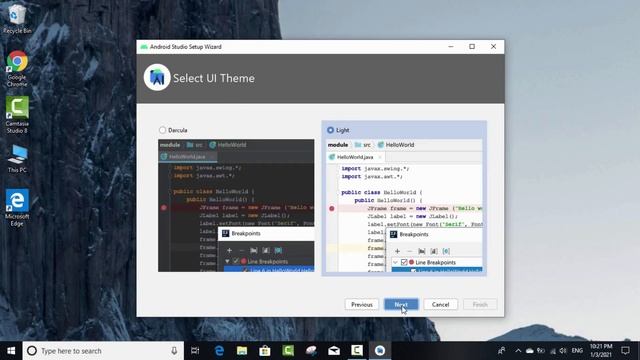Image resolution: width=640 pixels, height=360 pixels.
Task: Open volume control in system tray
Action: (563, 351)
